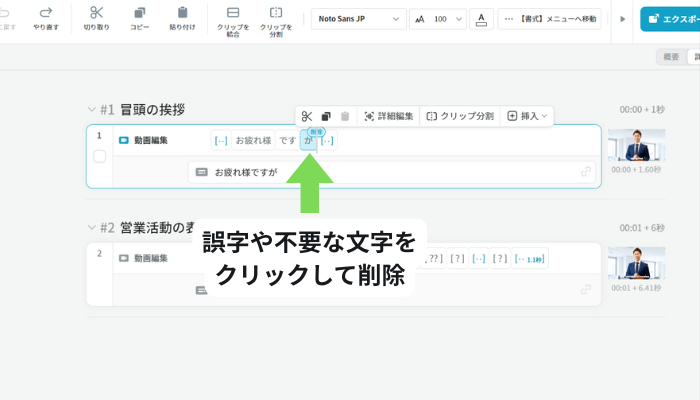Image resolution: width=700 pixels, height=400 pixels.
Task: Click the 切り取り scissors toolbar icon
Action: pyautogui.click(x=96, y=12)
